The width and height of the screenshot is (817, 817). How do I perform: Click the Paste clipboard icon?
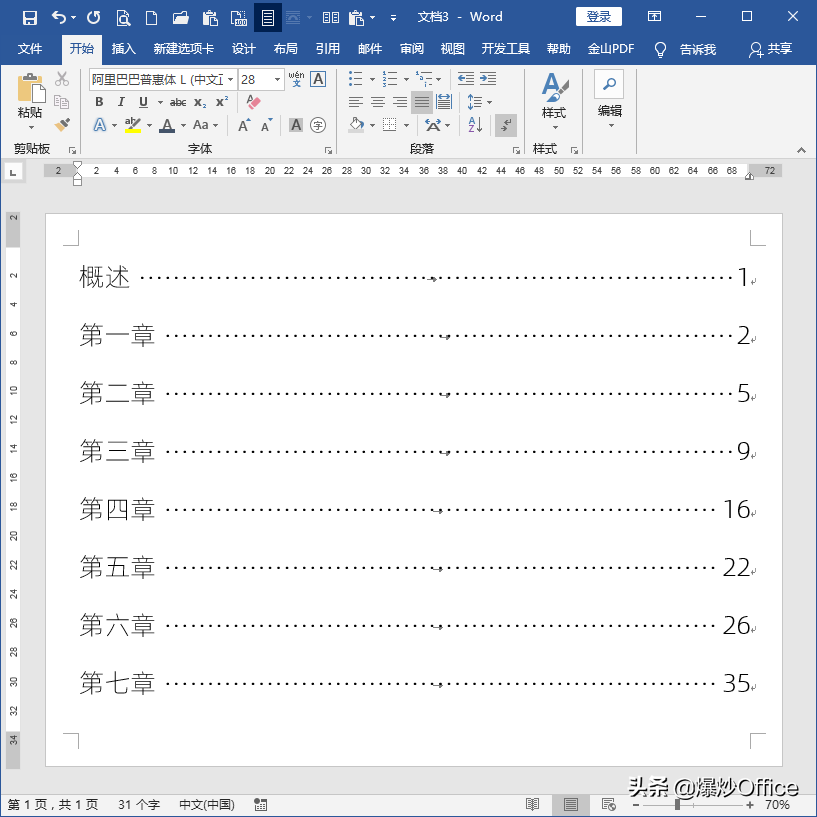click(31, 88)
